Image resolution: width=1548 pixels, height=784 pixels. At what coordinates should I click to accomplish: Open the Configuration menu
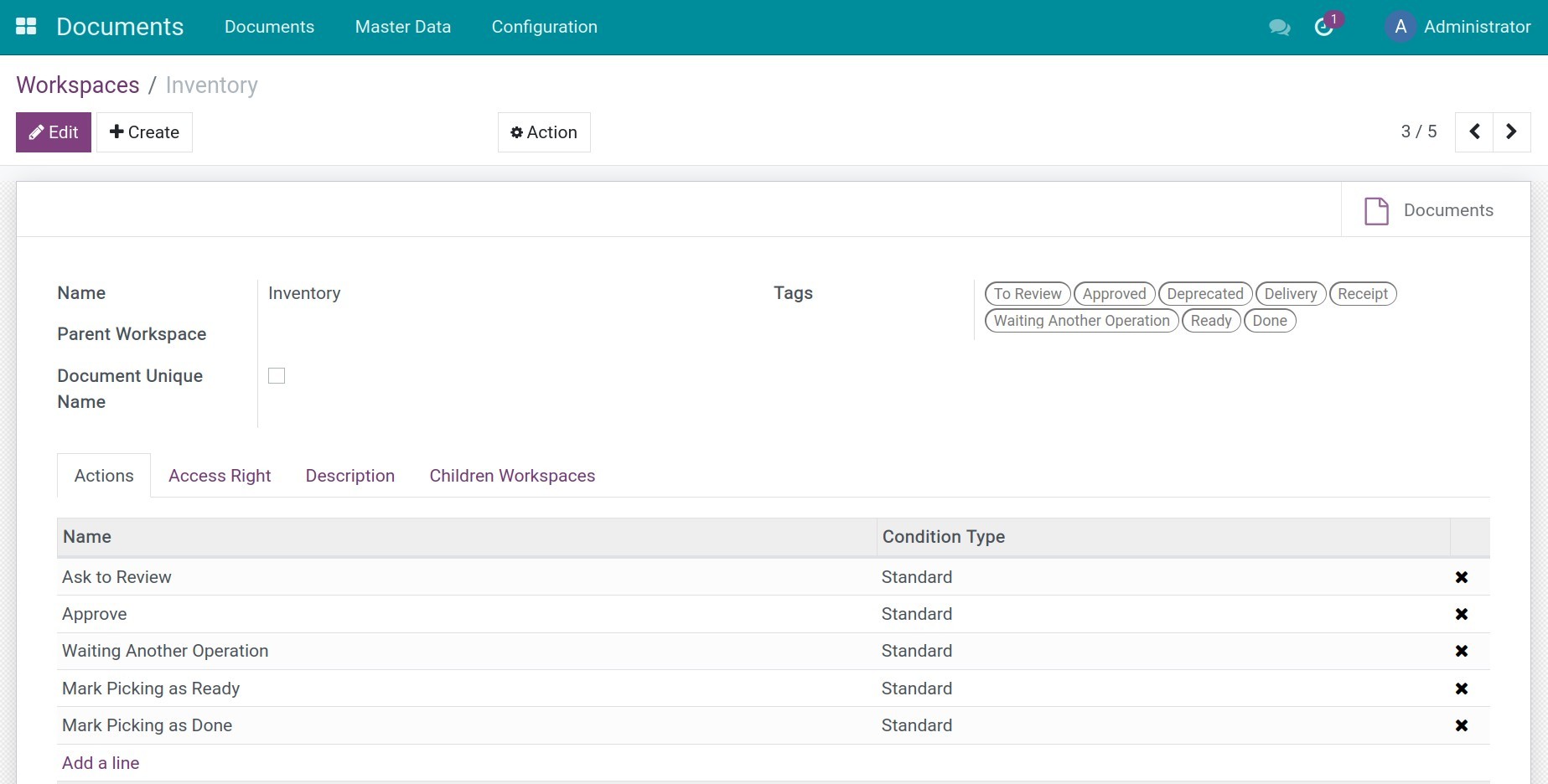544,27
